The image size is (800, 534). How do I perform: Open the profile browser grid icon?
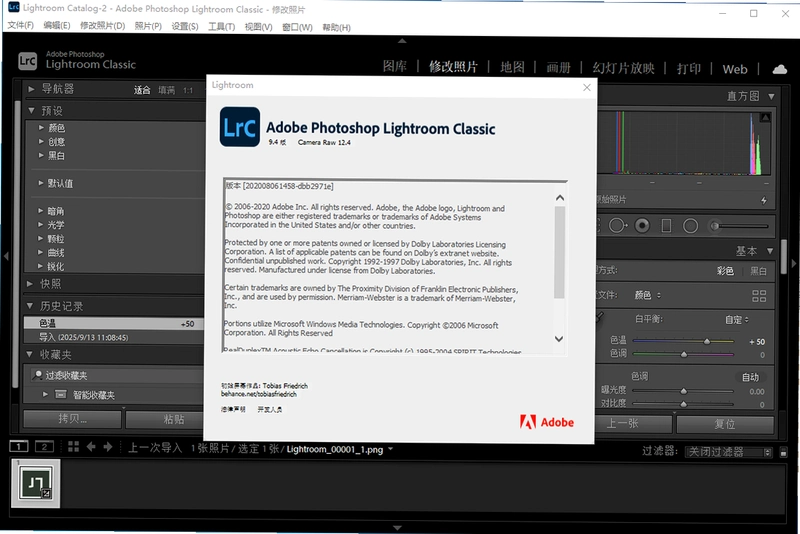point(759,296)
